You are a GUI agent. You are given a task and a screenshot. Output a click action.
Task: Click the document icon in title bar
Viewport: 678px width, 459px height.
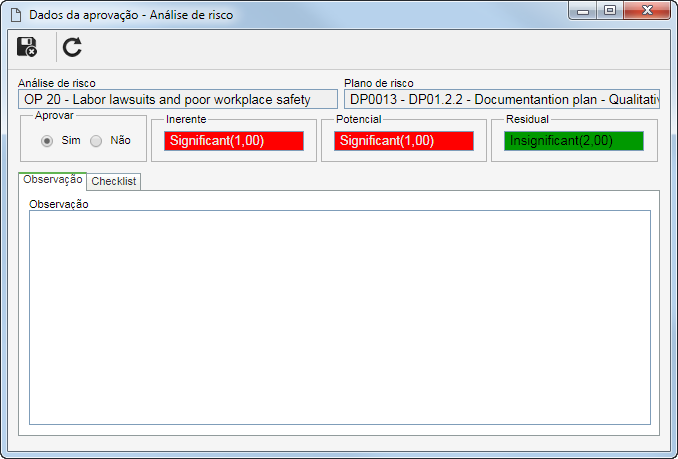pyautogui.click(x=16, y=15)
